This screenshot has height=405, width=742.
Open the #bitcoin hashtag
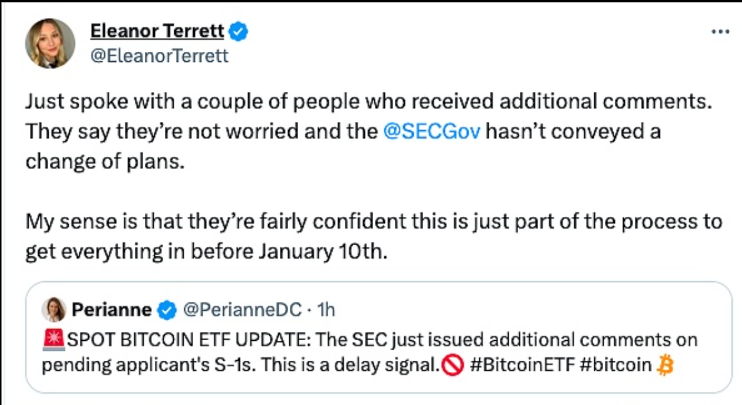(x=614, y=366)
